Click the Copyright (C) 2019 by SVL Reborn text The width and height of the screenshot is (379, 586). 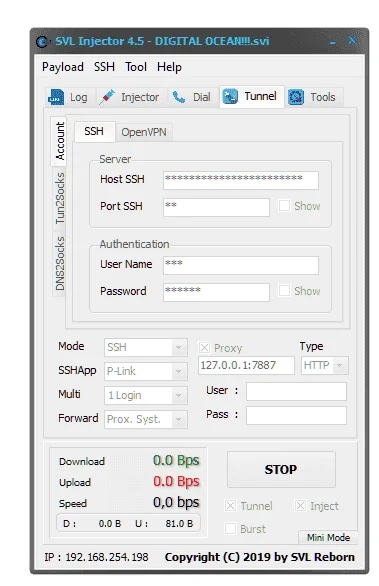click(259, 557)
